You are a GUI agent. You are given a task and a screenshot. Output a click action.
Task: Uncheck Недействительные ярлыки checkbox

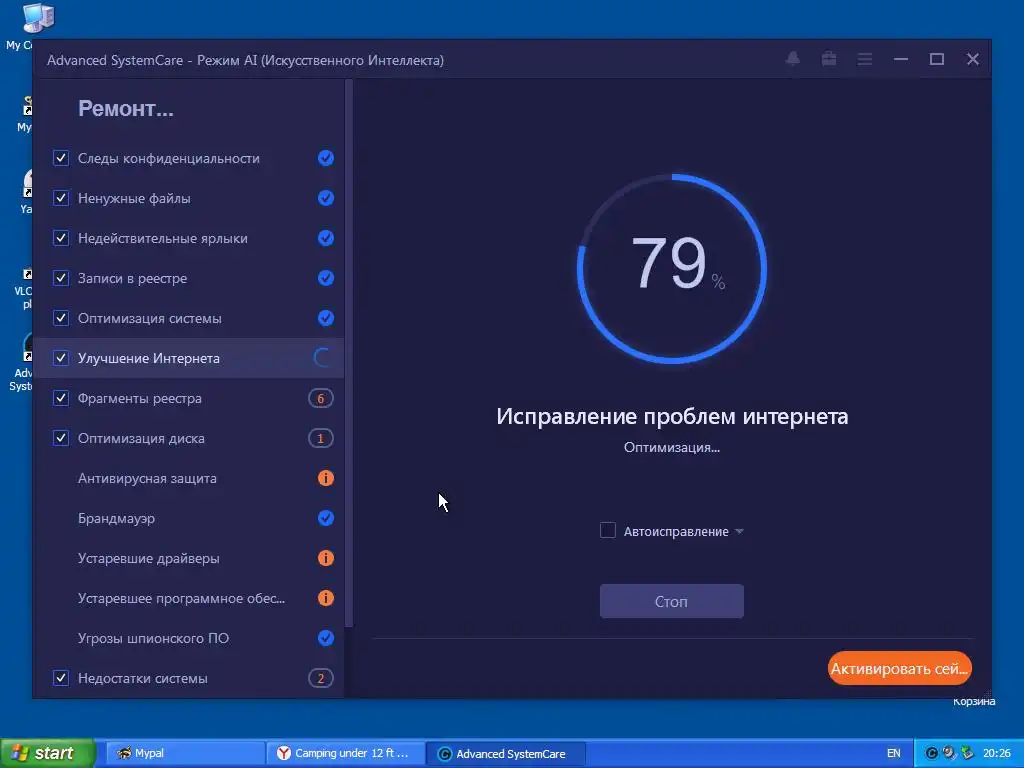pos(61,238)
